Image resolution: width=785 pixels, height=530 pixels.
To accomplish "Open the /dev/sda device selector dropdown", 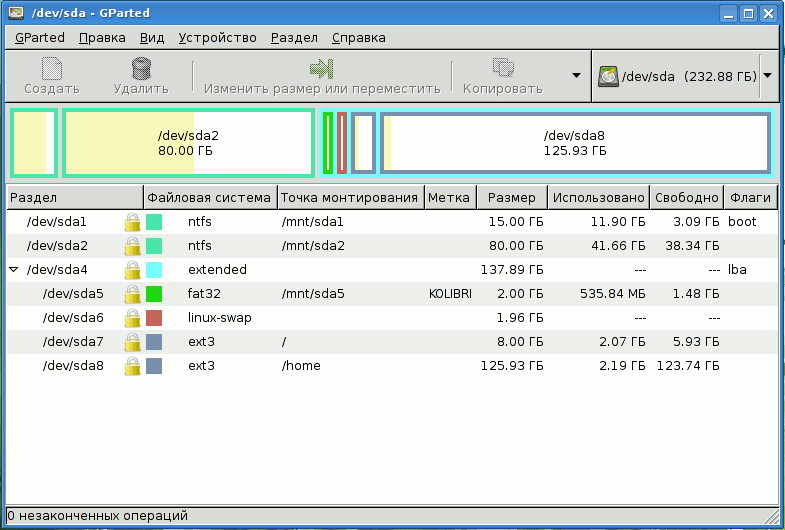I will (x=767, y=76).
